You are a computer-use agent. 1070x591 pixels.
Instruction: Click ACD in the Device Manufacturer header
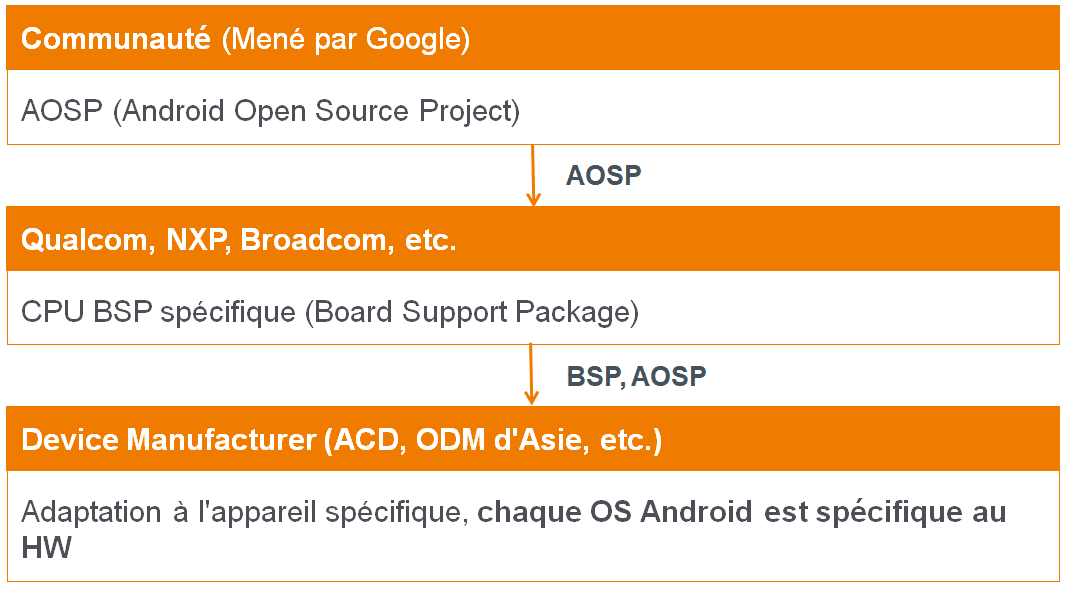tap(369, 439)
